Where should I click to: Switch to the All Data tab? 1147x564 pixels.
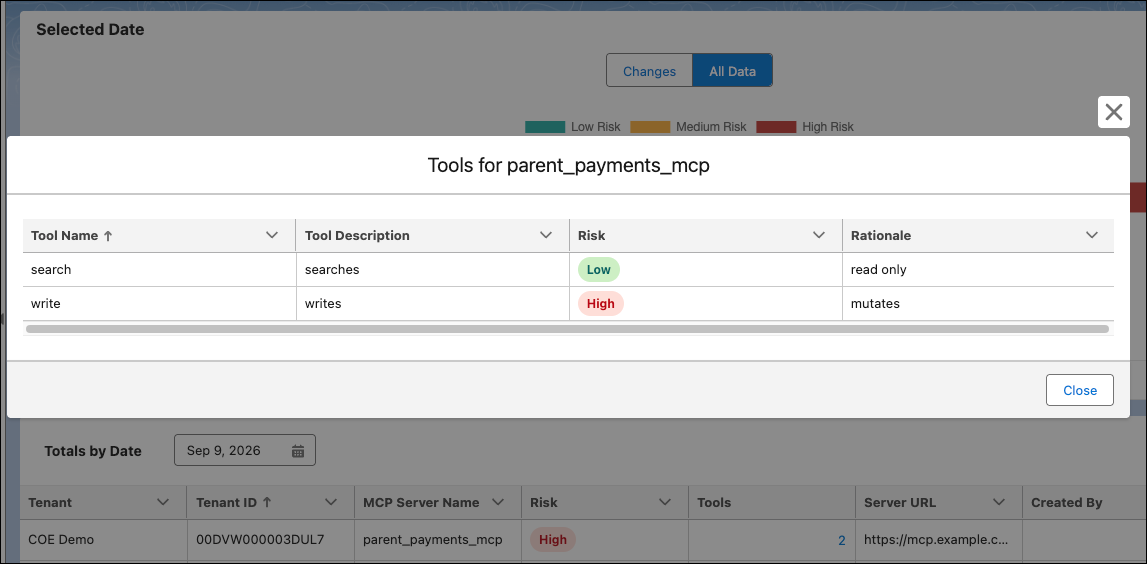(x=732, y=71)
